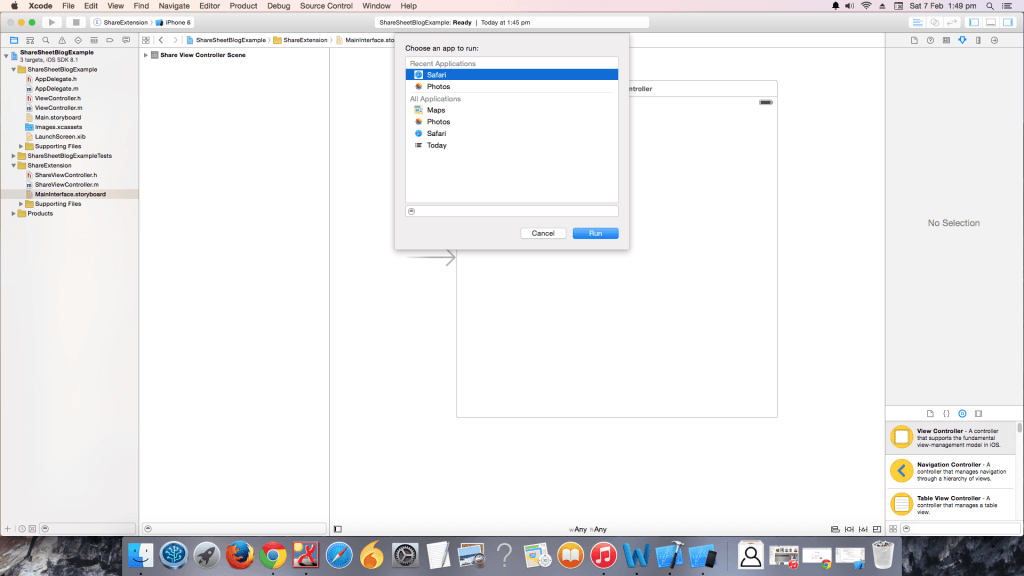Show the Code Snippet library
This screenshot has width=1024, height=576.
click(946, 413)
